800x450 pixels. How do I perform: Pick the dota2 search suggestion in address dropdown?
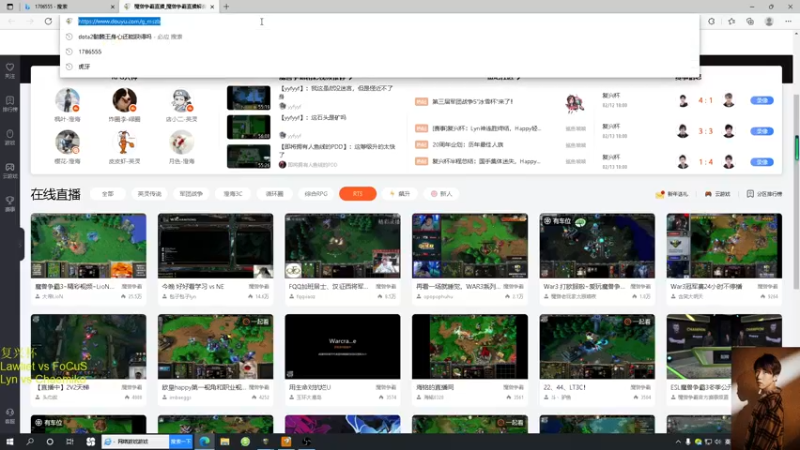(x=379, y=37)
